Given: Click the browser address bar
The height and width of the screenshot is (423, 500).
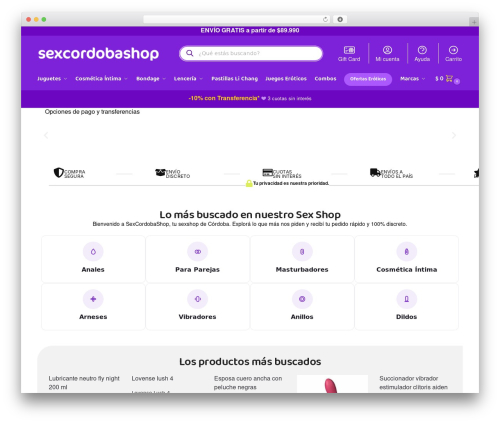Looking at the screenshot, I should [237, 19].
